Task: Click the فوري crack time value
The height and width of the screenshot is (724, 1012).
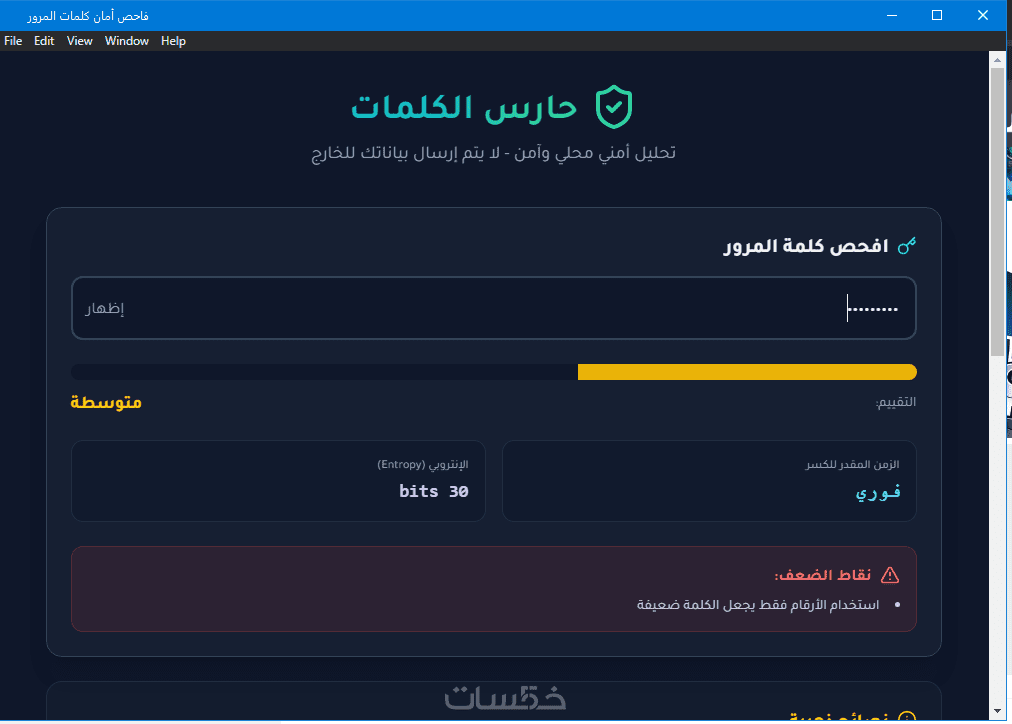Action: (x=878, y=492)
